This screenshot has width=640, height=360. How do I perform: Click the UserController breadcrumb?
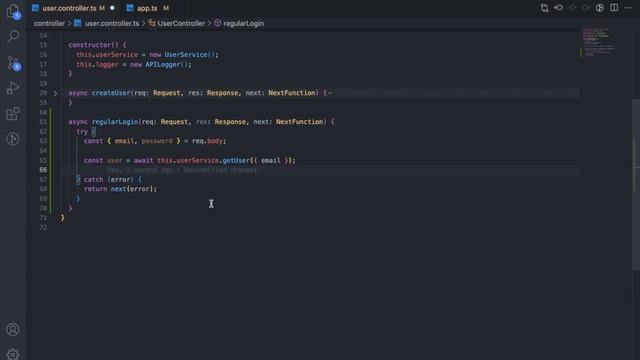tap(181, 23)
